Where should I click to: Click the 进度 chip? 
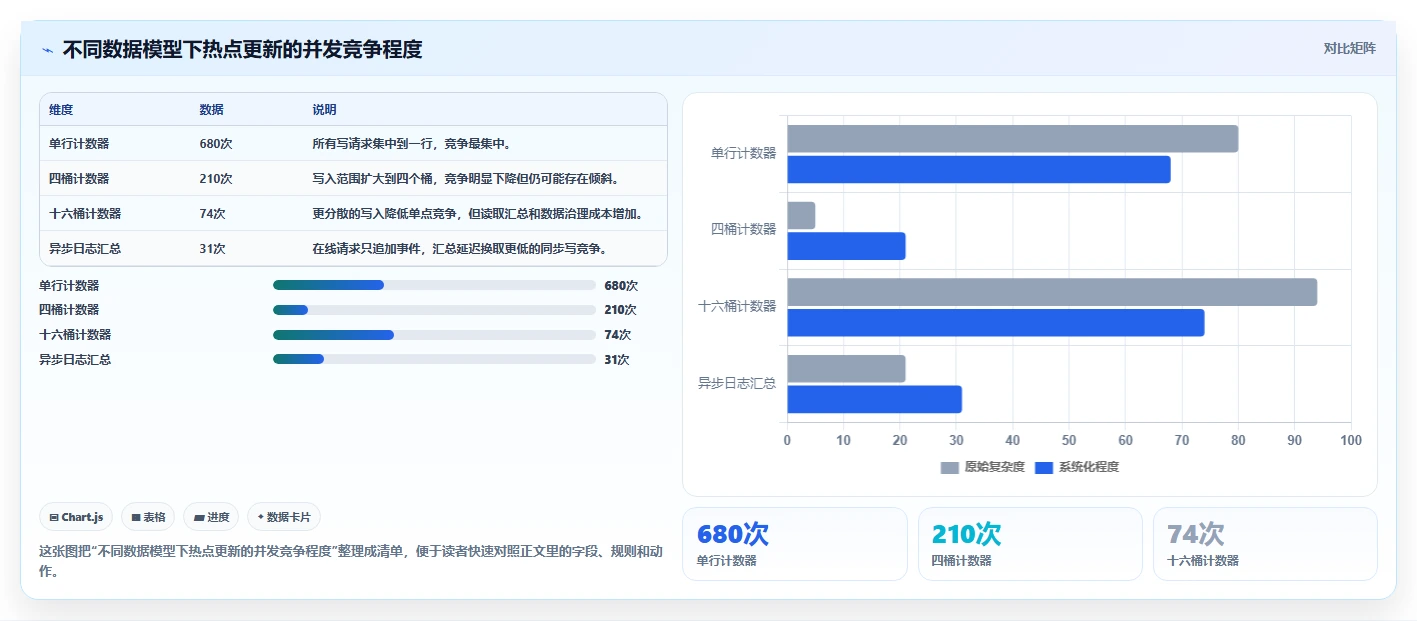click(x=211, y=517)
